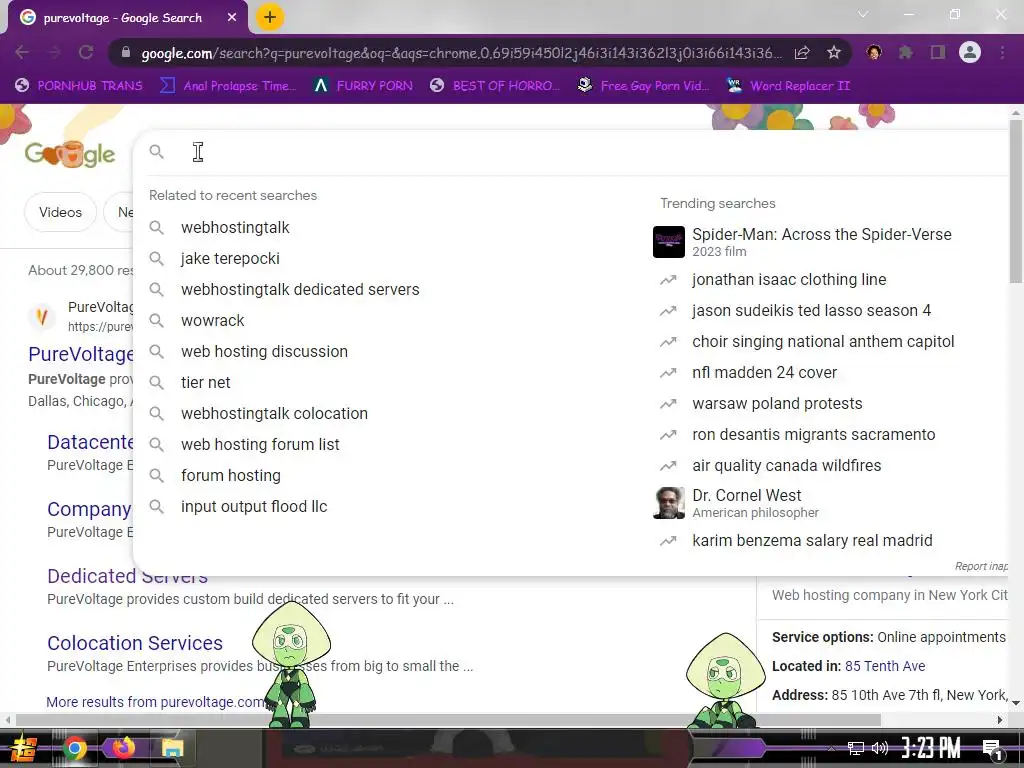Screen dimensions: 1024x768
Task: Open Chrome from the taskbar
Action: 74,748
